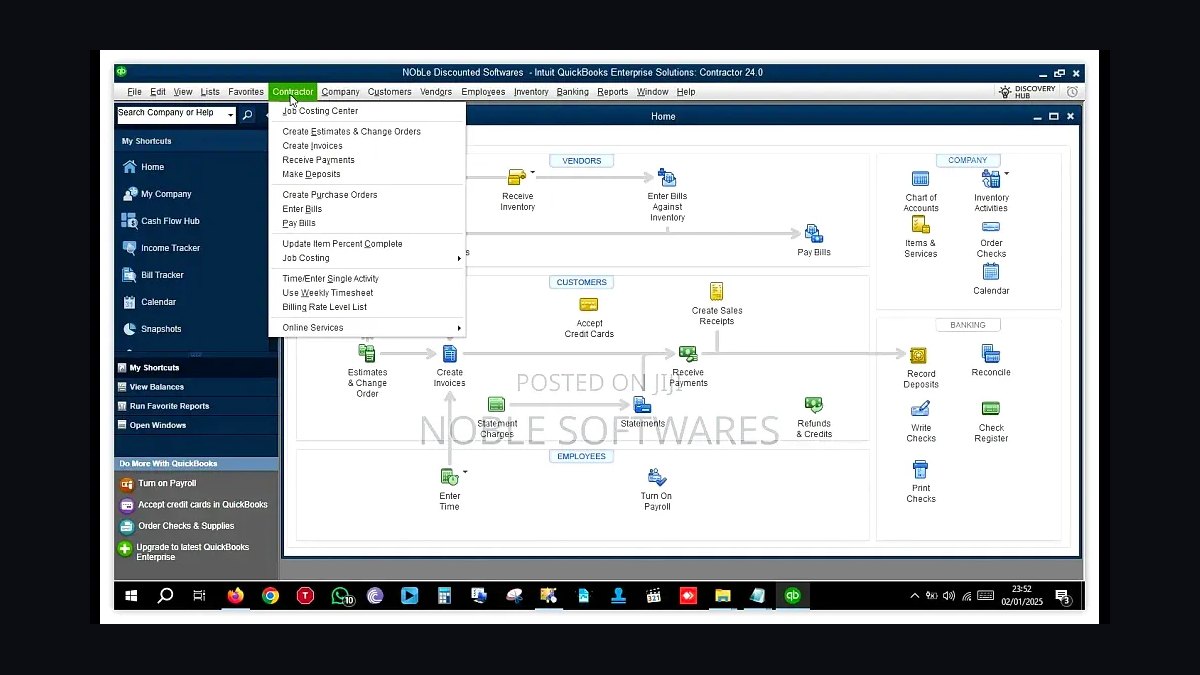Click Create Sales Receipts icon
This screenshot has width=1200, height=675.
(x=716, y=291)
